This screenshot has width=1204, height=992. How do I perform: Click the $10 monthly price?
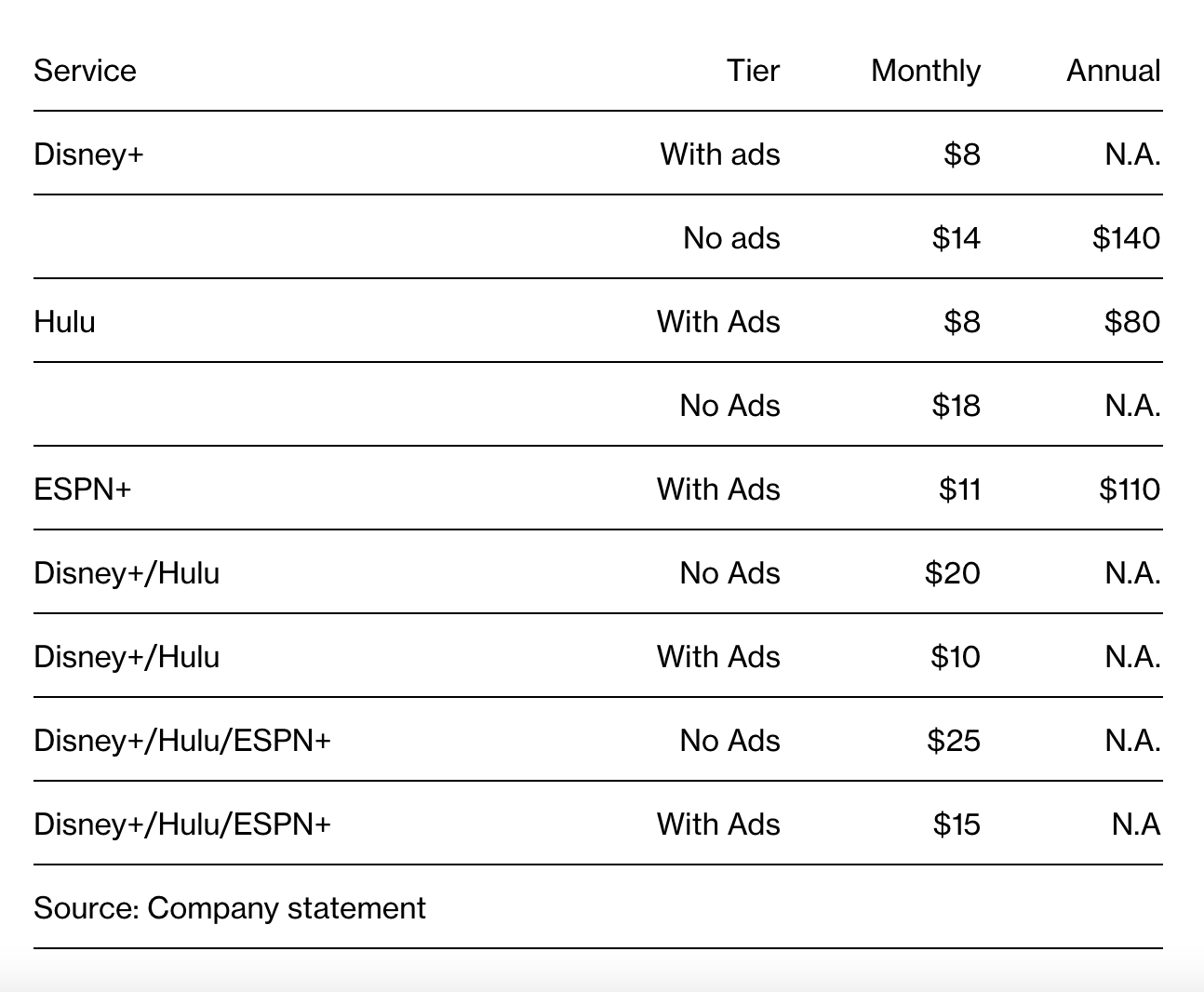[x=955, y=657]
